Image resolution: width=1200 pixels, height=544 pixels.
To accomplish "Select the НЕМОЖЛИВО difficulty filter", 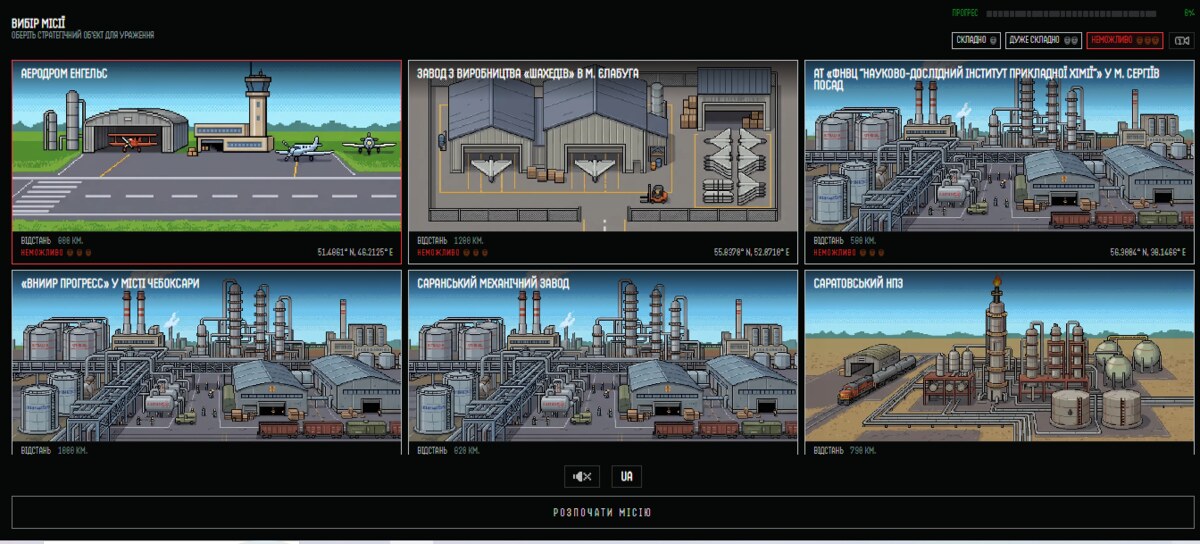I will [1125, 40].
